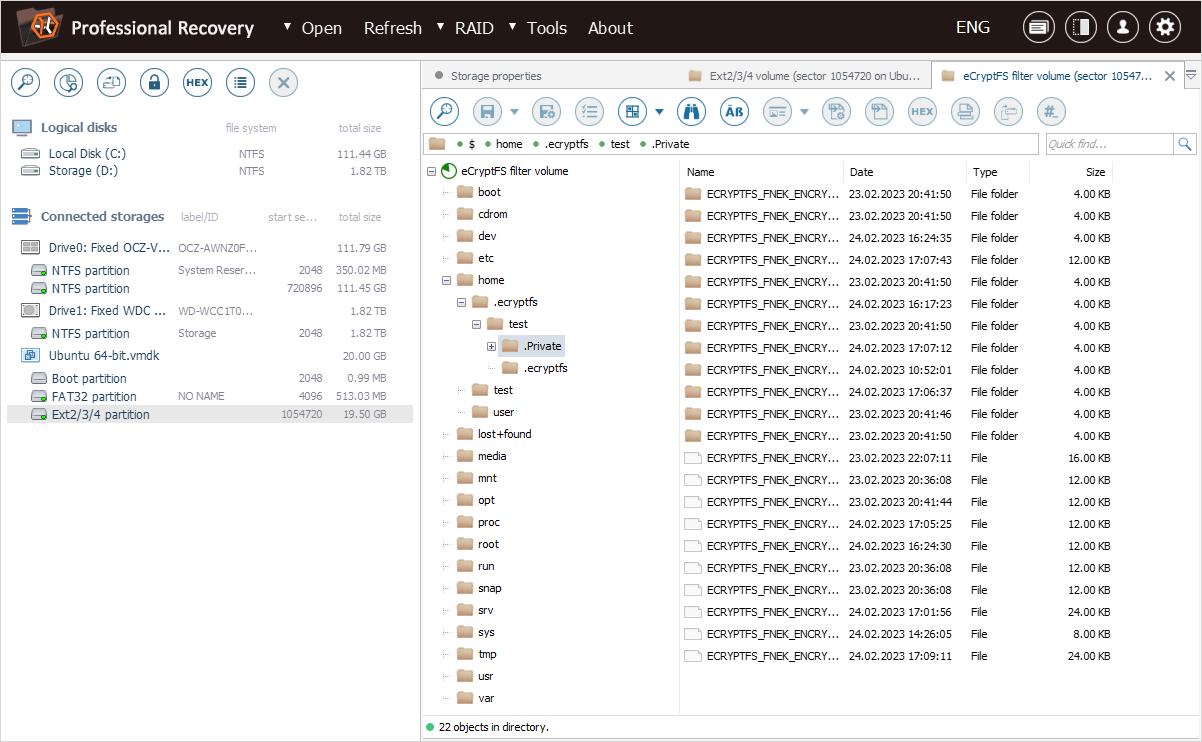Image resolution: width=1202 pixels, height=742 pixels.
Task: Open the RAID menu
Action: coord(473,28)
